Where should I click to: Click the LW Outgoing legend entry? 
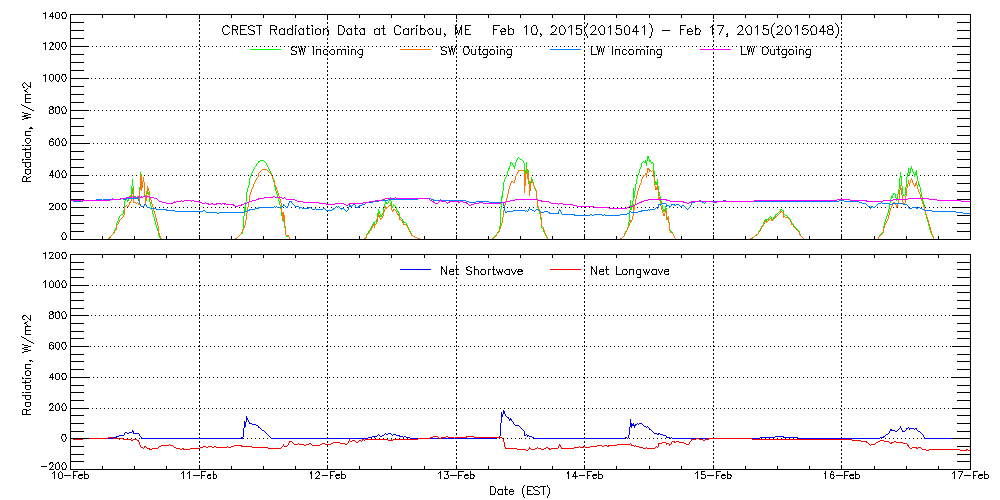pyautogui.click(x=775, y=51)
